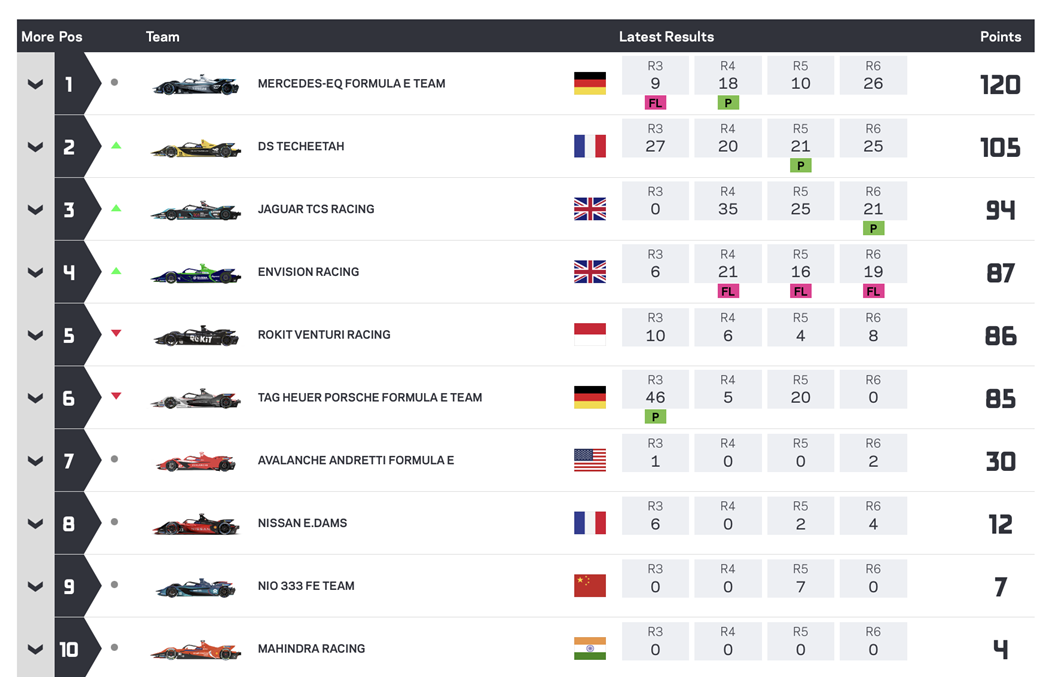Image resolution: width=1050 pixels, height=677 pixels.
Task: Open the NIO 333 FE Team name link
Action: (306, 586)
